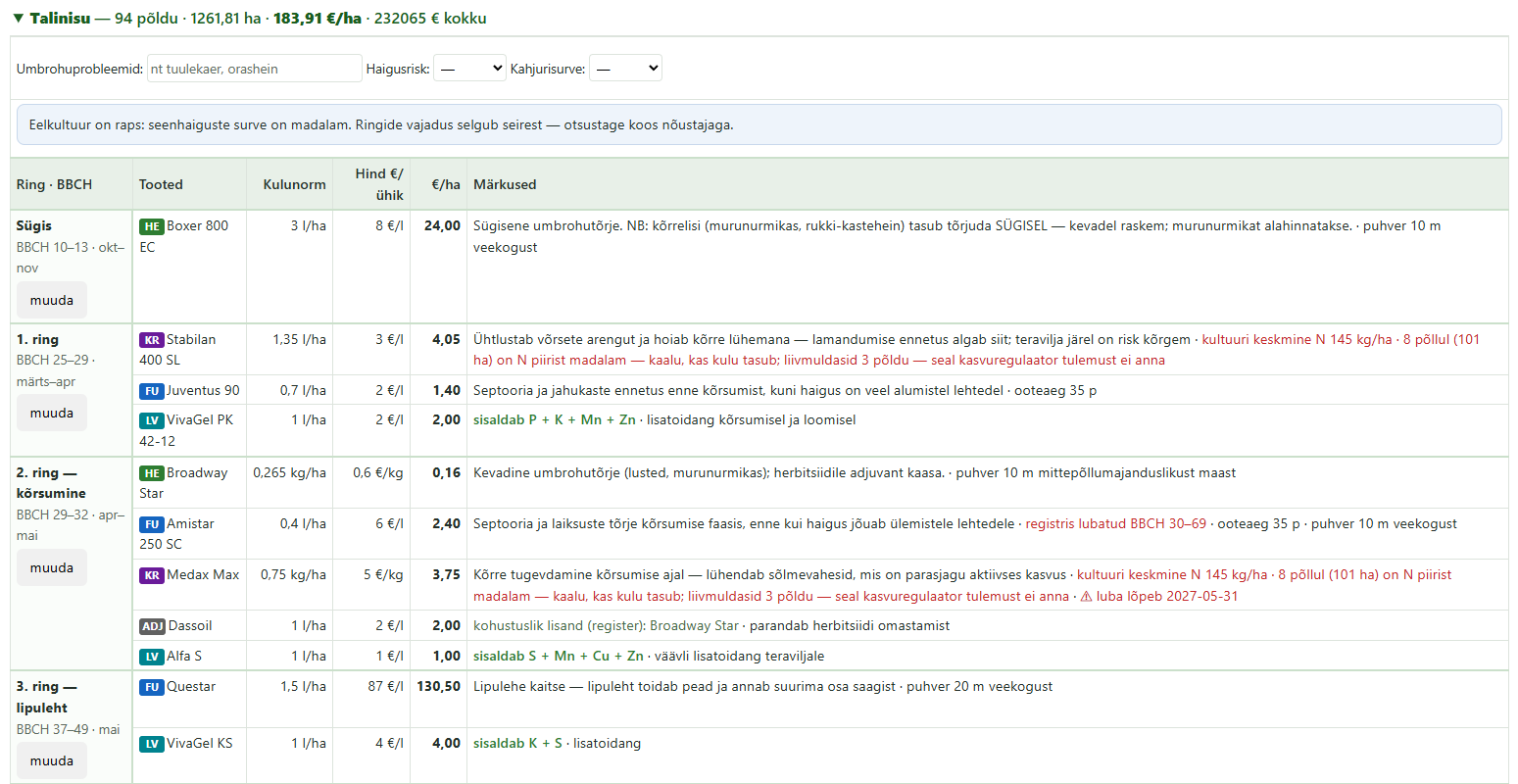Screen dimensions: 1518x784
Task: Click the 130,50 €/ha value for Questar
Action: 440,687
